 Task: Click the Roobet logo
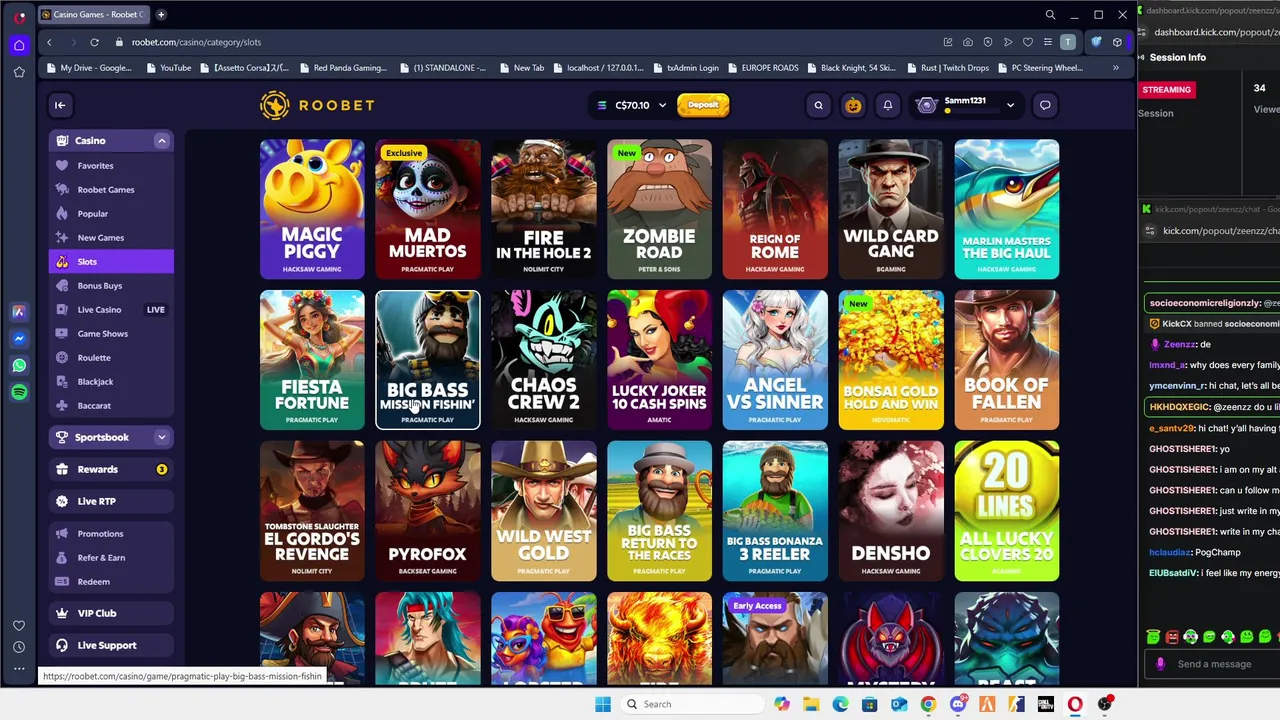click(317, 105)
